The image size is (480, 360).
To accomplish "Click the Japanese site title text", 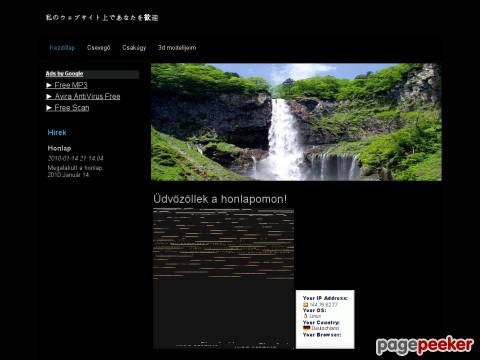I will pos(102,18).
